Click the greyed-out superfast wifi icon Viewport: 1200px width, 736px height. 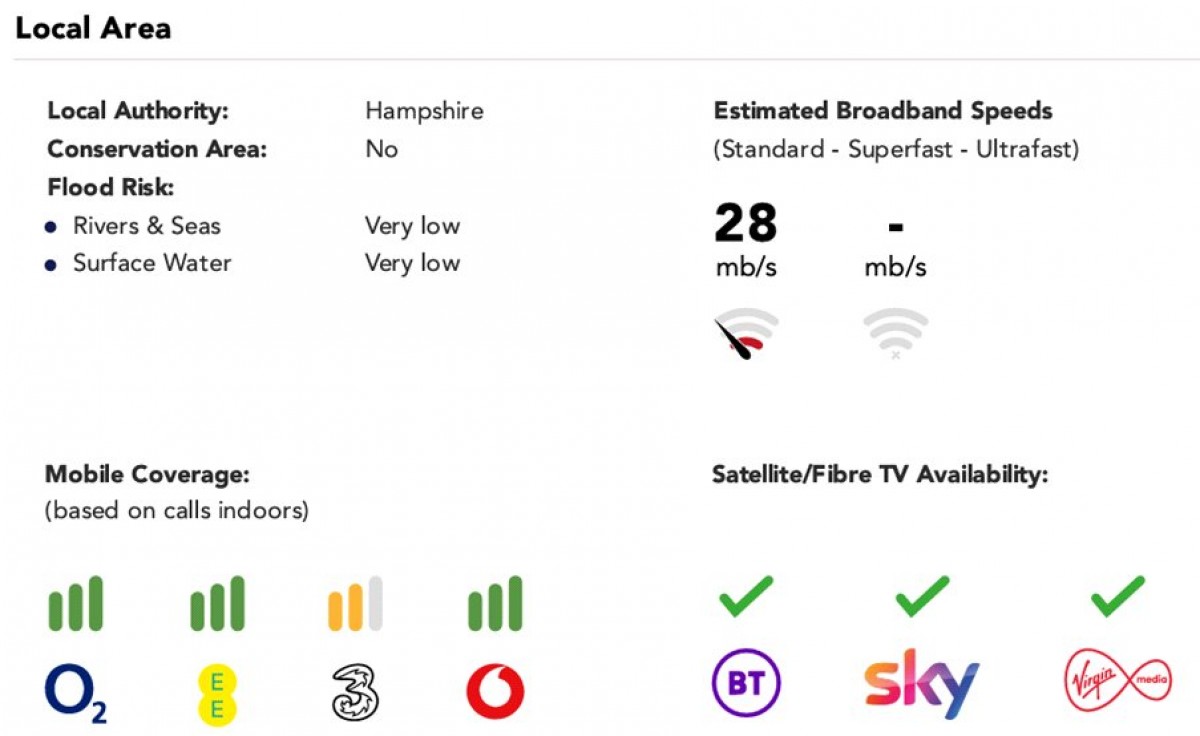click(895, 333)
